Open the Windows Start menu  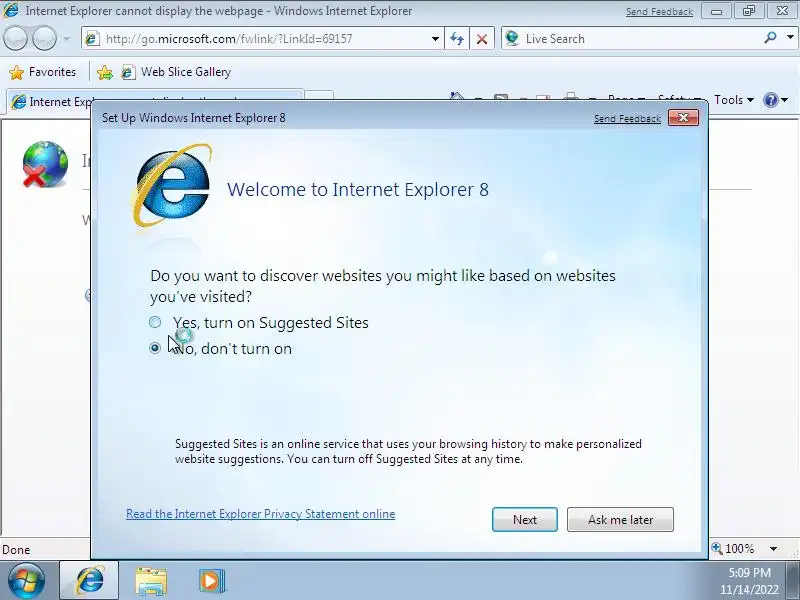pyautogui.click(x=26, y=580)
